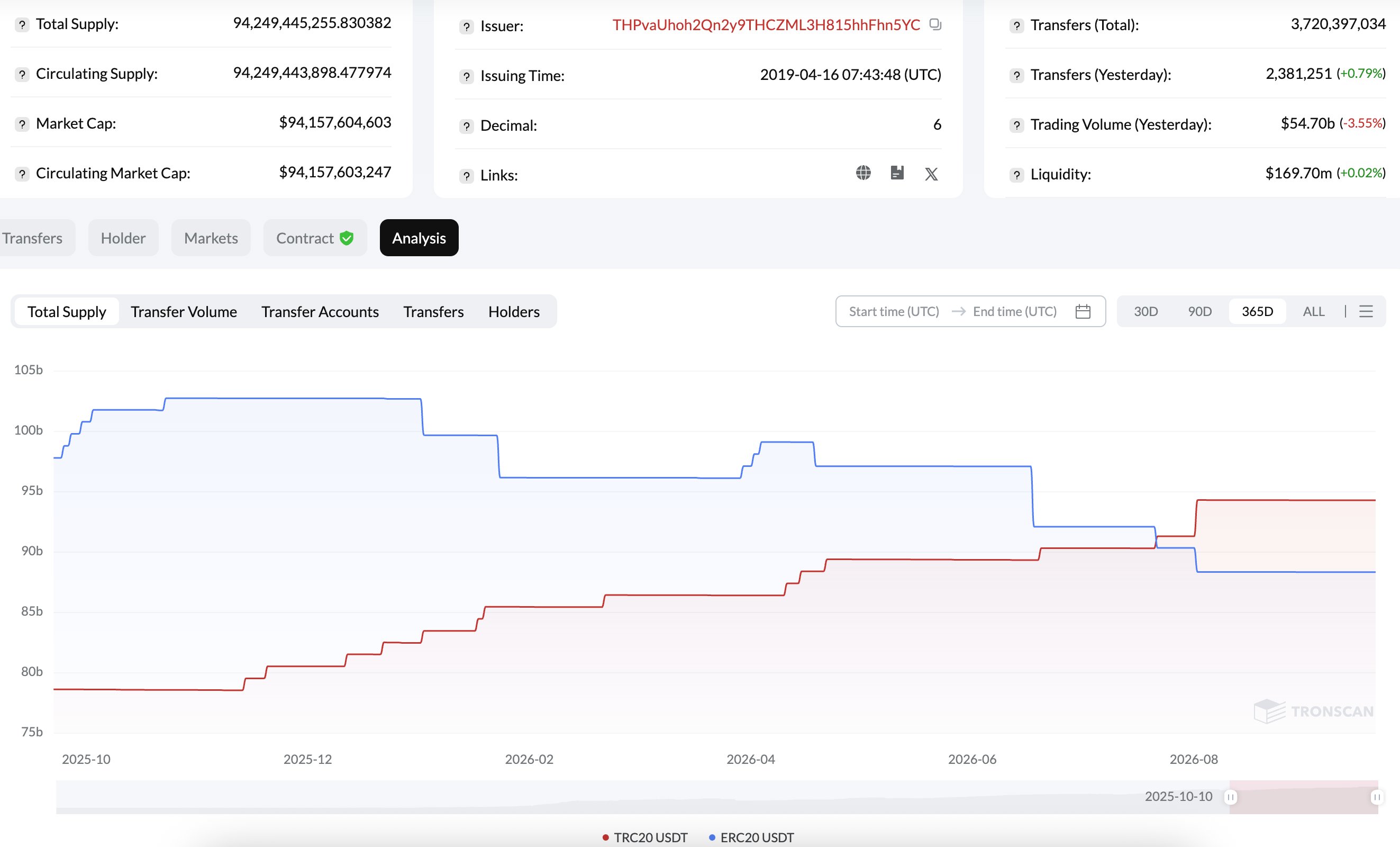Click the Issuing Time help icon
Viewport: 1400px width, 847px height.
(467, 76)
